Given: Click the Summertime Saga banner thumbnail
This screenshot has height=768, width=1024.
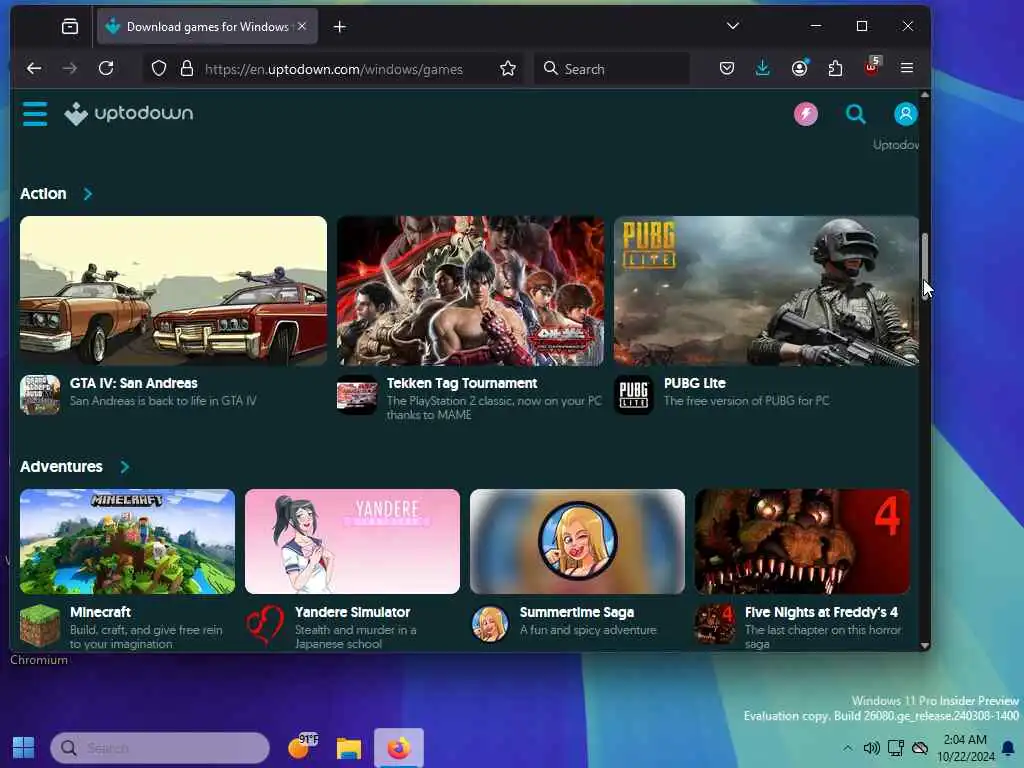Looking at the screenshot, I should coord(577,541).
